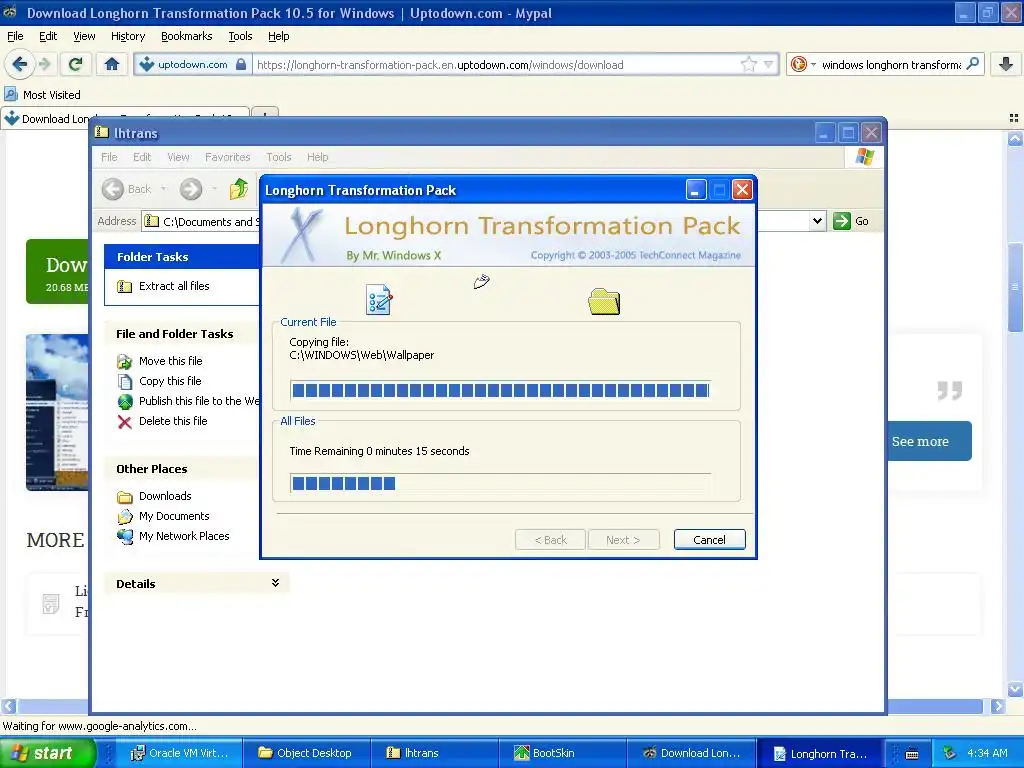Click the Downloads folder icon in Other Places
Screen dimensions: 1024x768
coord(124,496)
